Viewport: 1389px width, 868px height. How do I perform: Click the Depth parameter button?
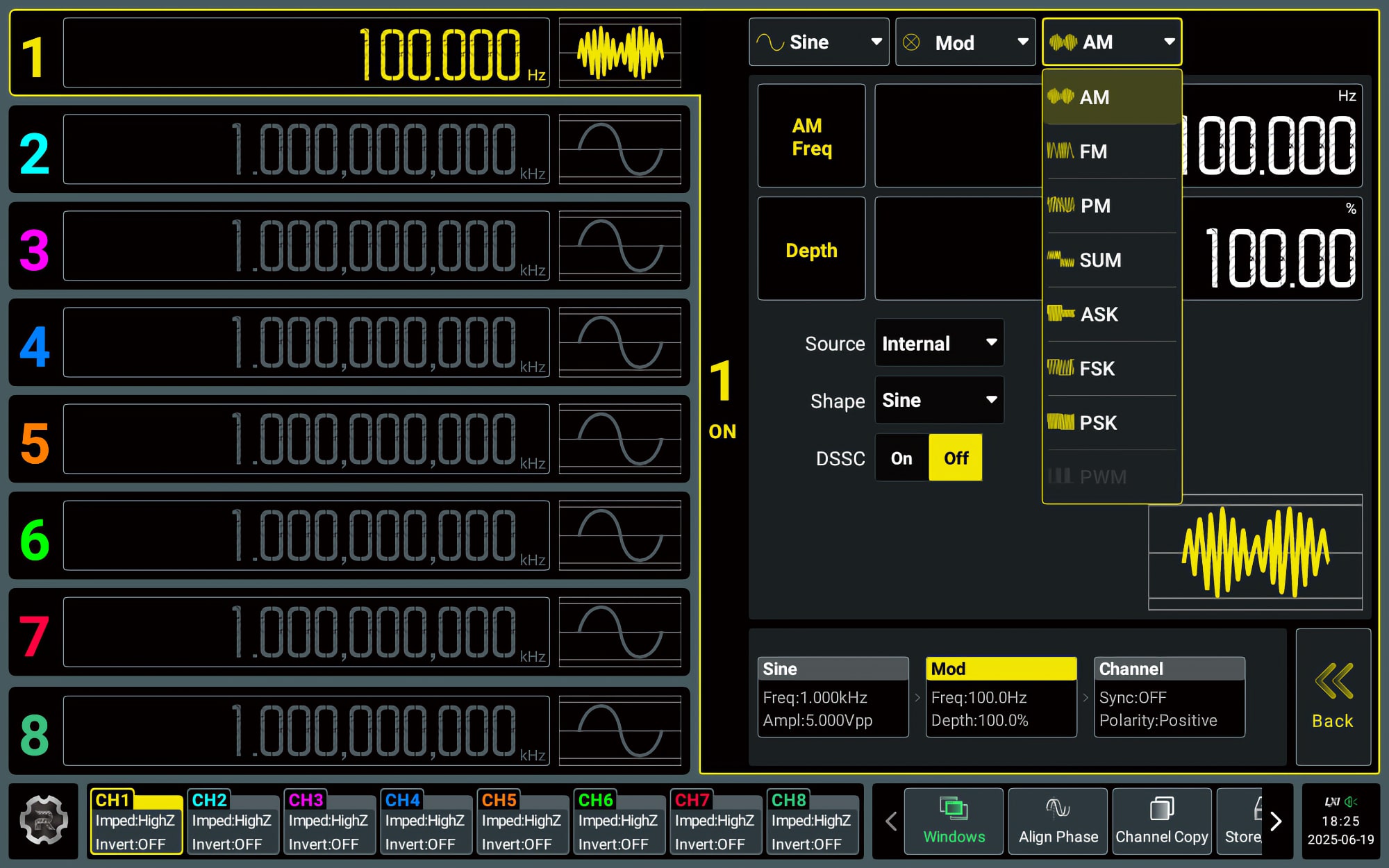(x=811, y=249)
